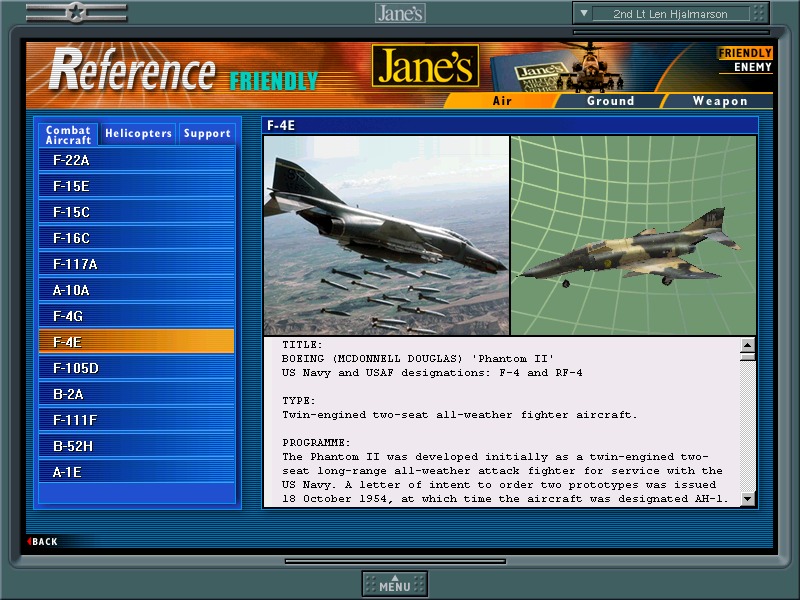The width and height of the screenshot is (800, 600).
Task: Select the Helicopters tab
Action: [138, 133]
